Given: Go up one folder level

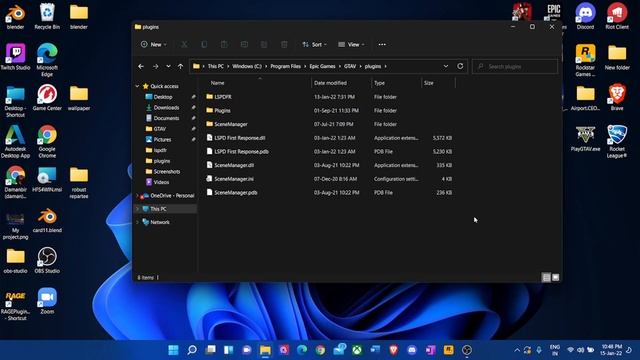Looking at the screenshot, I should (x=180, y=66).
